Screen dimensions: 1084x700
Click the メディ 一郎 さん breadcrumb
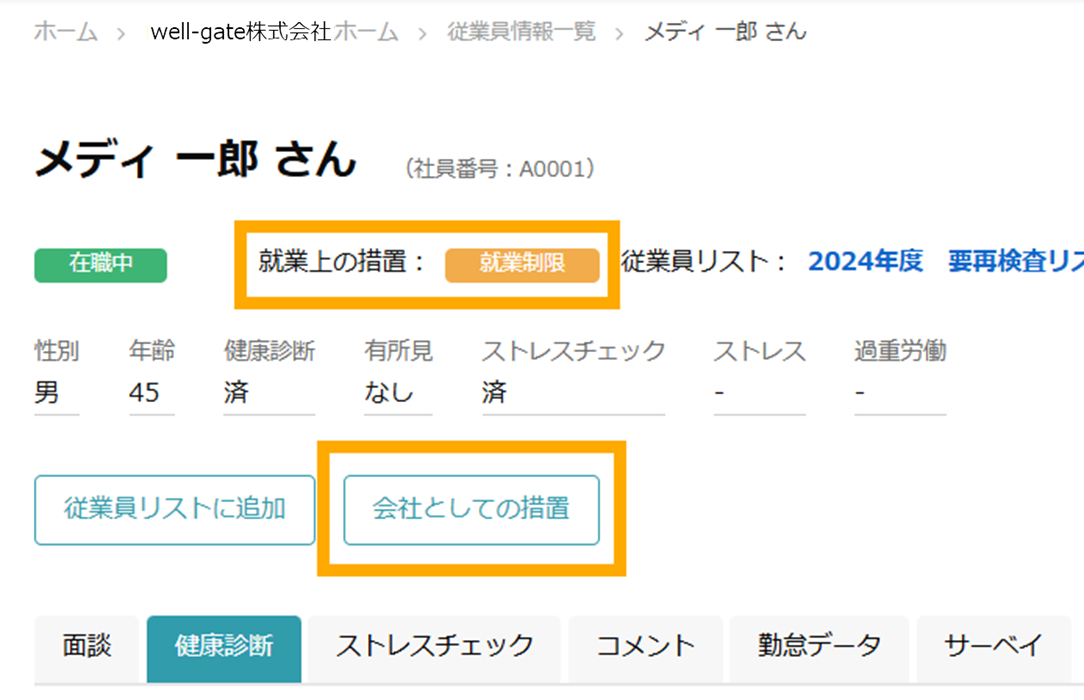click(x=725, y=32)
